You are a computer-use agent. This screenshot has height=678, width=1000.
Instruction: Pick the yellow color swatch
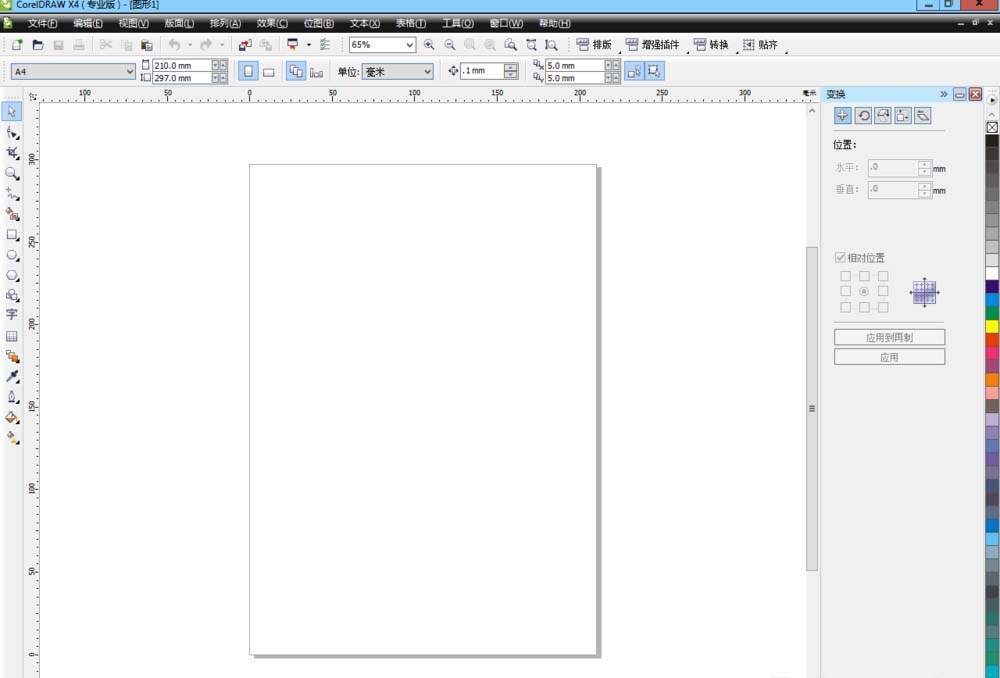[992, 326]
